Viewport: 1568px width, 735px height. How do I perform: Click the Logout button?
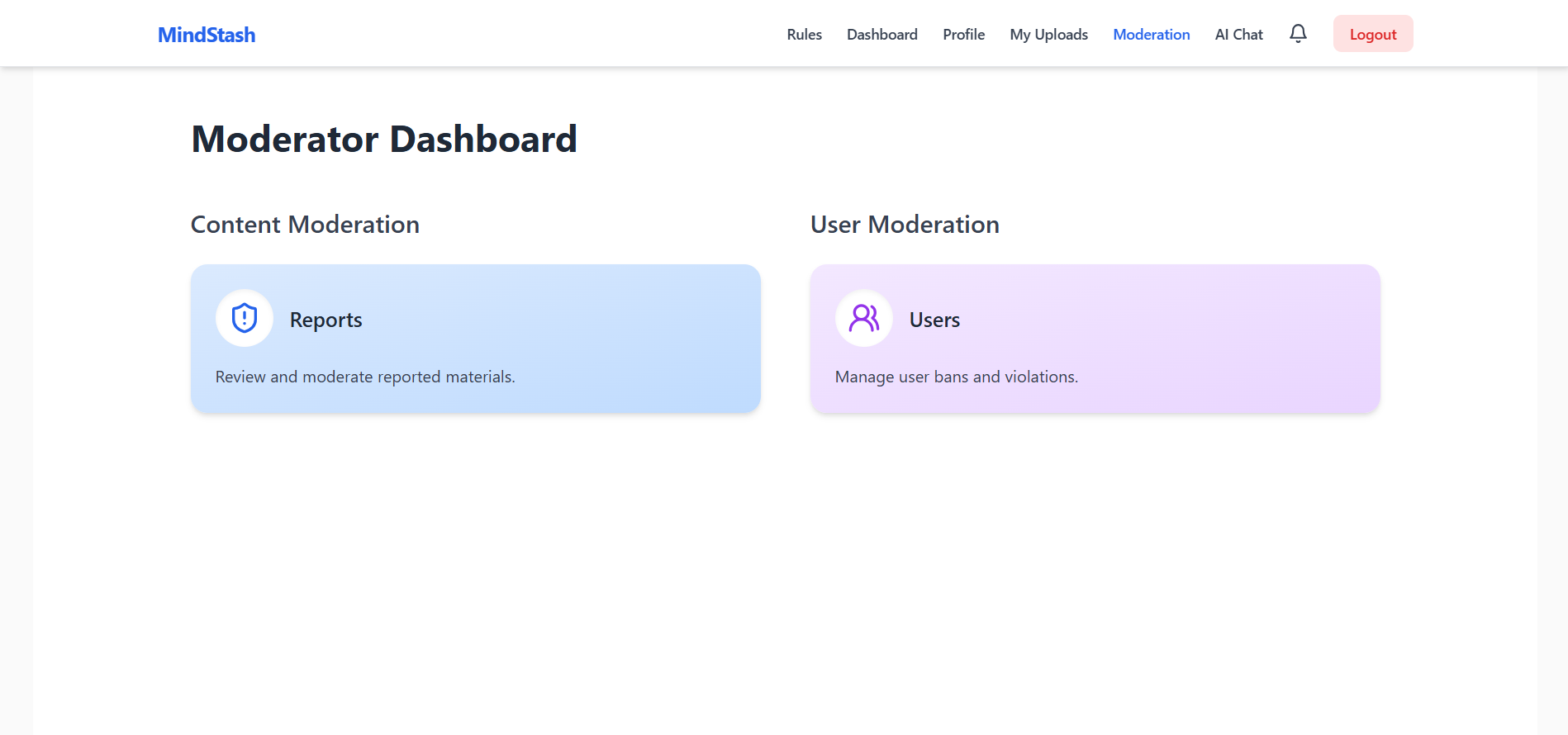point(1373,34)
